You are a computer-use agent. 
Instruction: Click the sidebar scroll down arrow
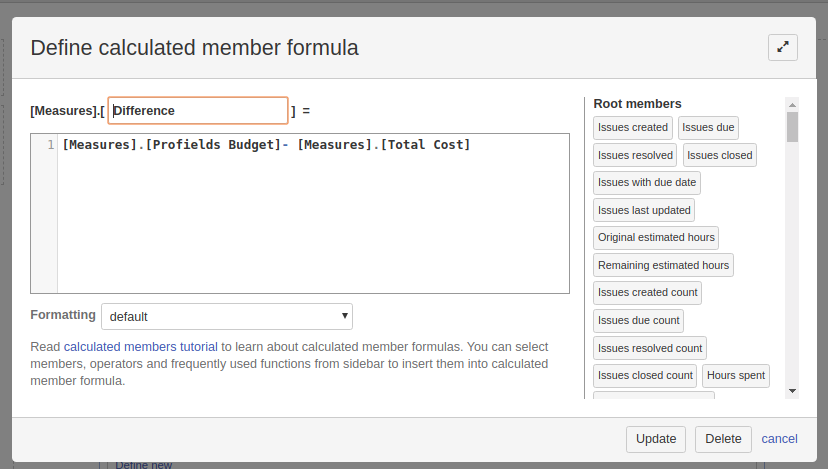[792, 391]
